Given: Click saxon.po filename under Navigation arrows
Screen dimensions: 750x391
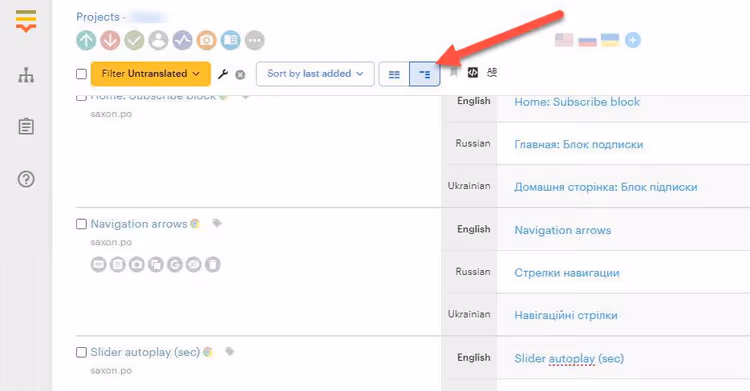Looking at the screenshot, I should [x=111, y=242].
